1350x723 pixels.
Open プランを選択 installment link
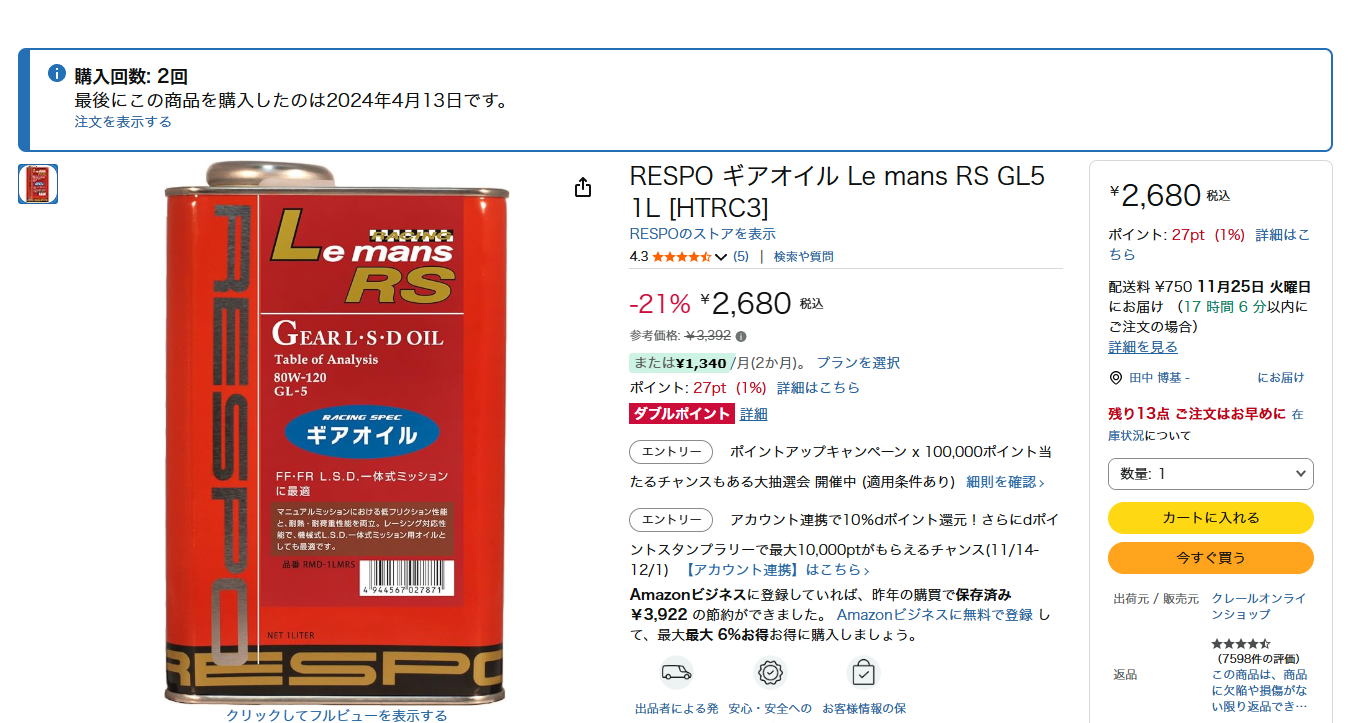coord(858,363)
